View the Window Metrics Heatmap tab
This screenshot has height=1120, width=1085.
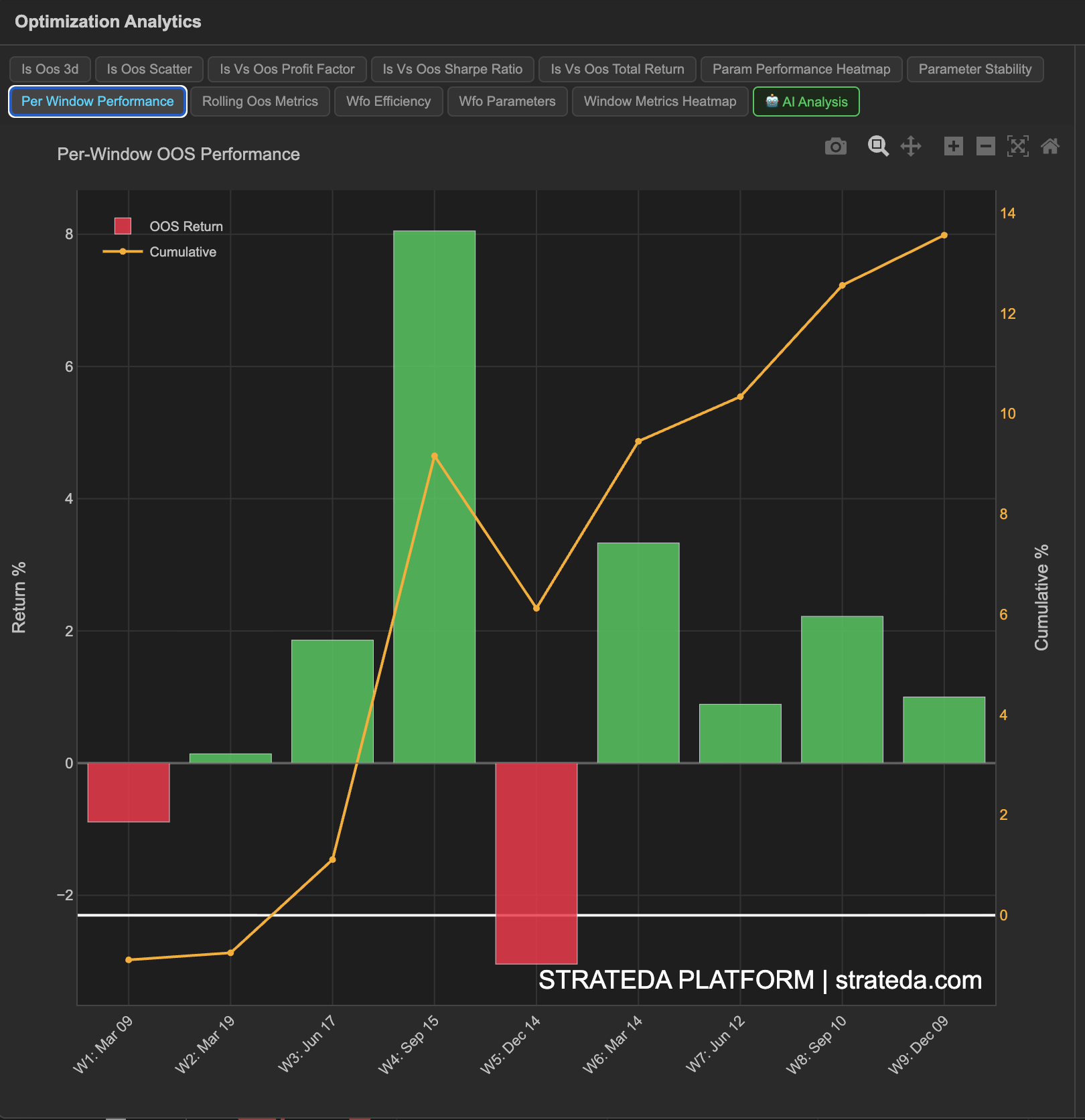coord(660,101)
